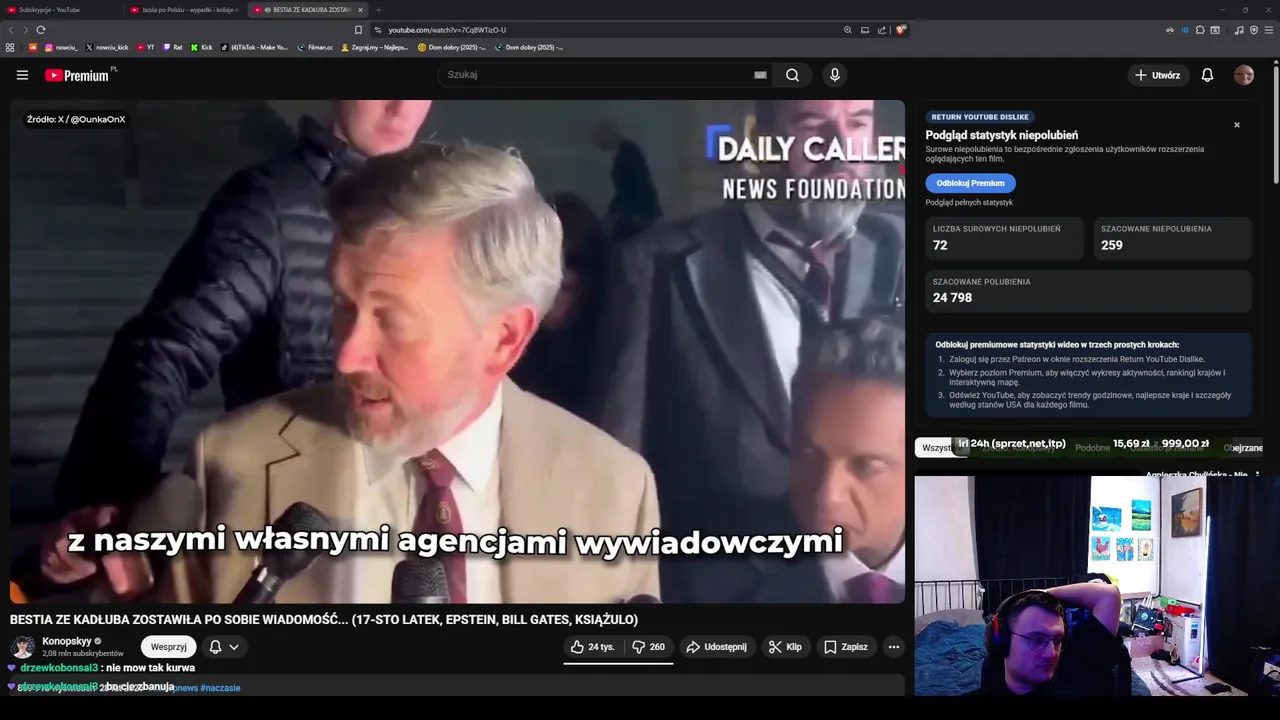Open the apps grid in bookmarks bar
Image resolution: width=1280 pixels, height=720 pixels.
pyautogui.click(x=10, y=47)
